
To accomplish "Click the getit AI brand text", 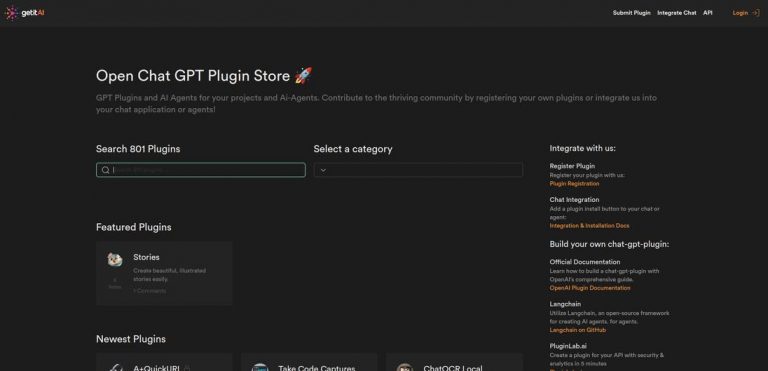I will pyautogui.click(x=33, y=13).
